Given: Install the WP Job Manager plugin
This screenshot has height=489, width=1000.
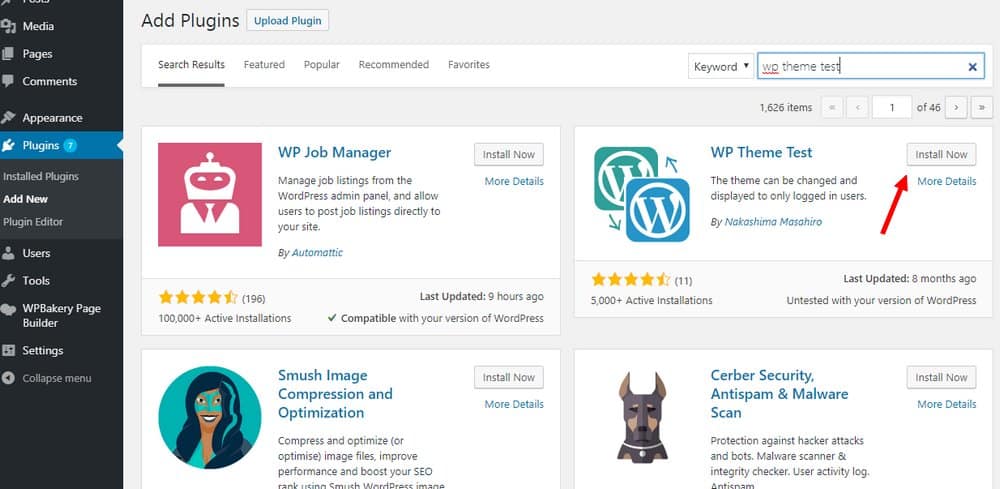Looking at the screenshot, I should click(508, 154).
